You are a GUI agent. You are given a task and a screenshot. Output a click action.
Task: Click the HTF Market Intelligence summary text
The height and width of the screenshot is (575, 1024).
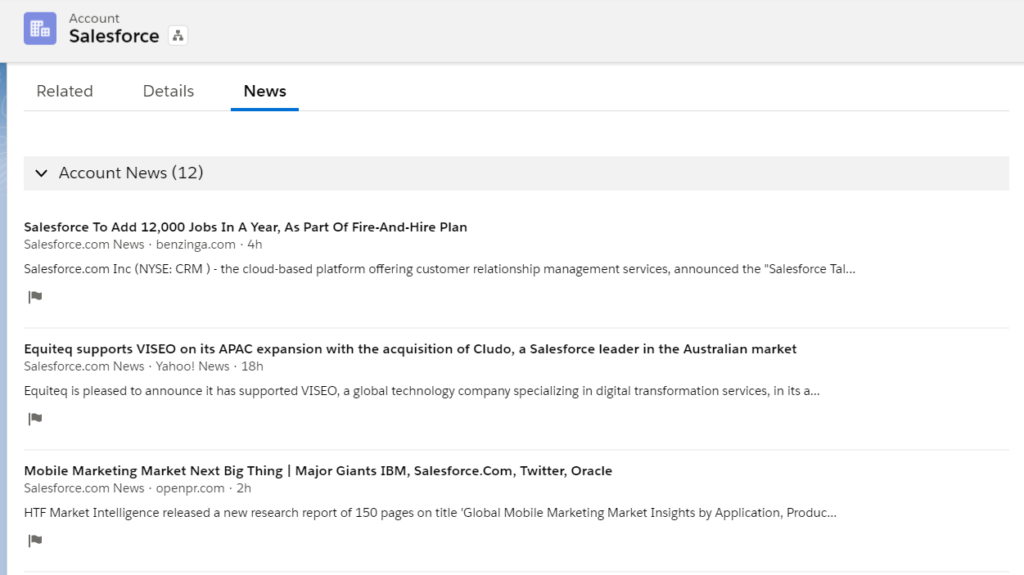pos(430,512)
